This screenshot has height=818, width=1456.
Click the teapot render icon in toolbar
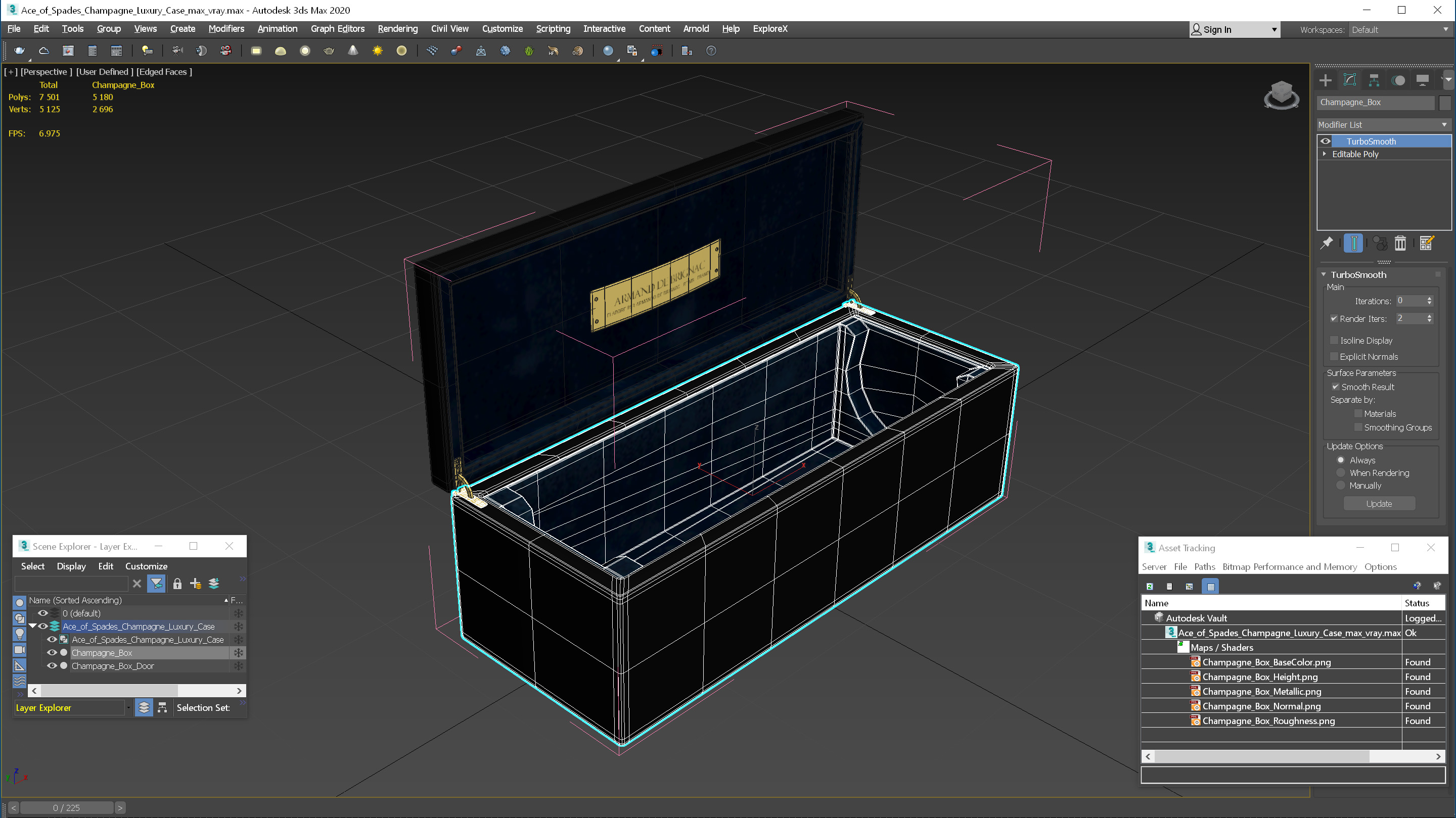tap(19, 51)
